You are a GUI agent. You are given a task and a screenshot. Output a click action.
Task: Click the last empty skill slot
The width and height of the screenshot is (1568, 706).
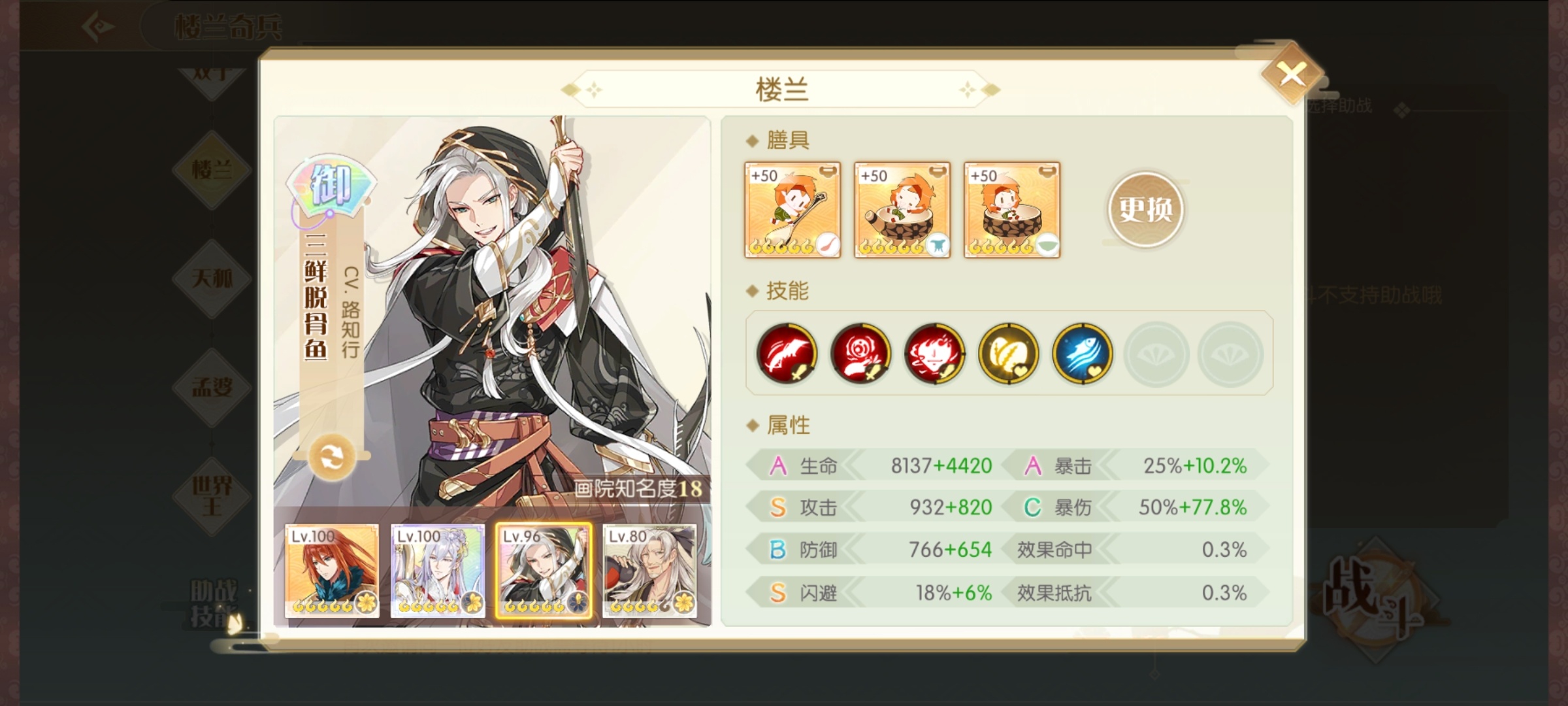(x=1230, y=354)
